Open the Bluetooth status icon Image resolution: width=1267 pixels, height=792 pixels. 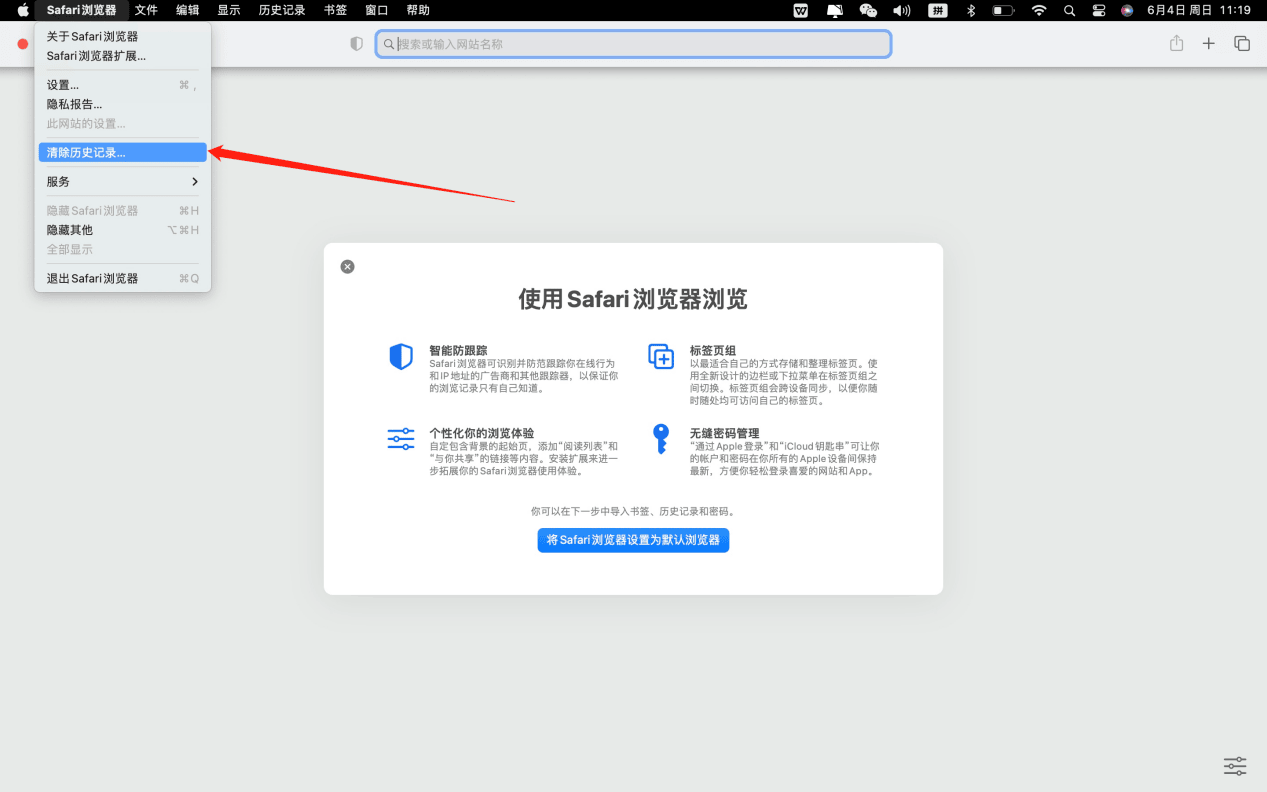(x=970, y=10)
